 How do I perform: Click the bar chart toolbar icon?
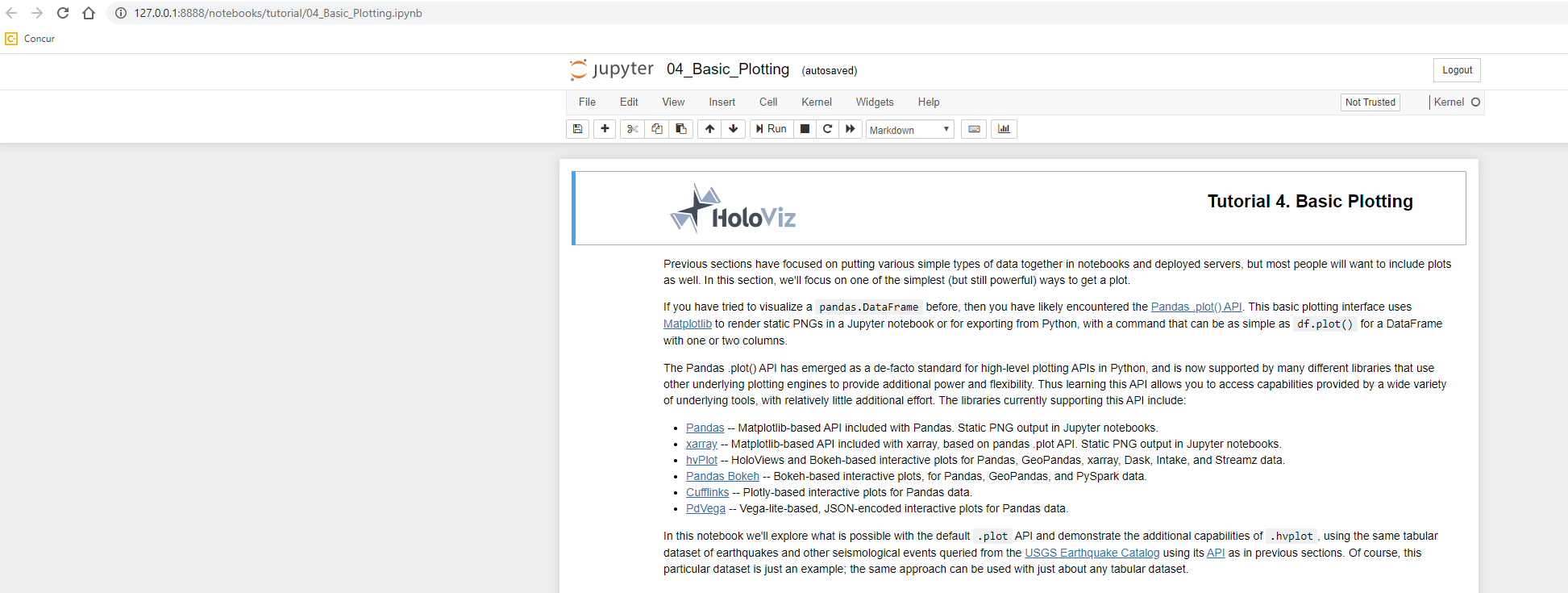click(x=1004, y=129)
